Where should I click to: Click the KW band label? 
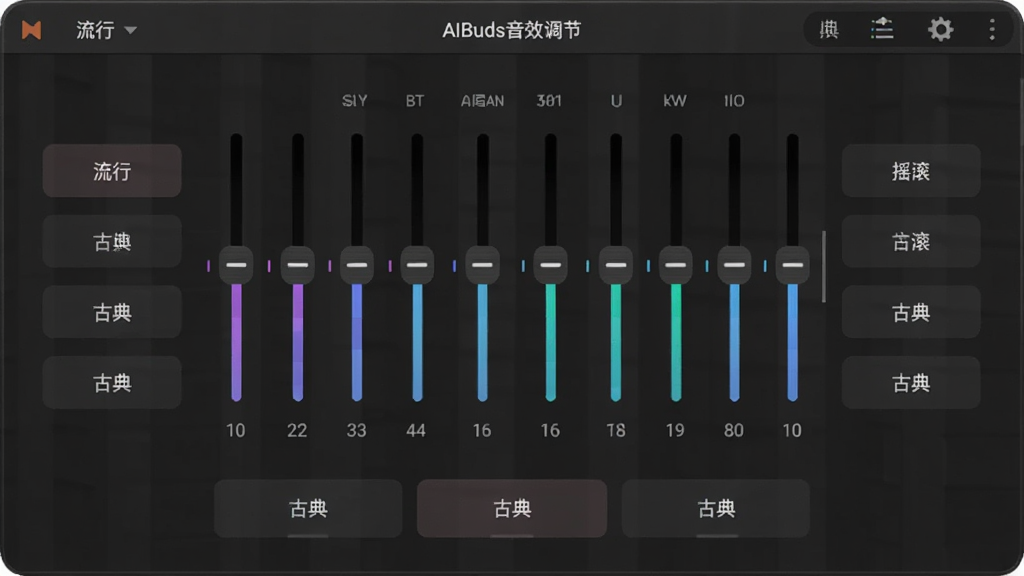point(675,101)
